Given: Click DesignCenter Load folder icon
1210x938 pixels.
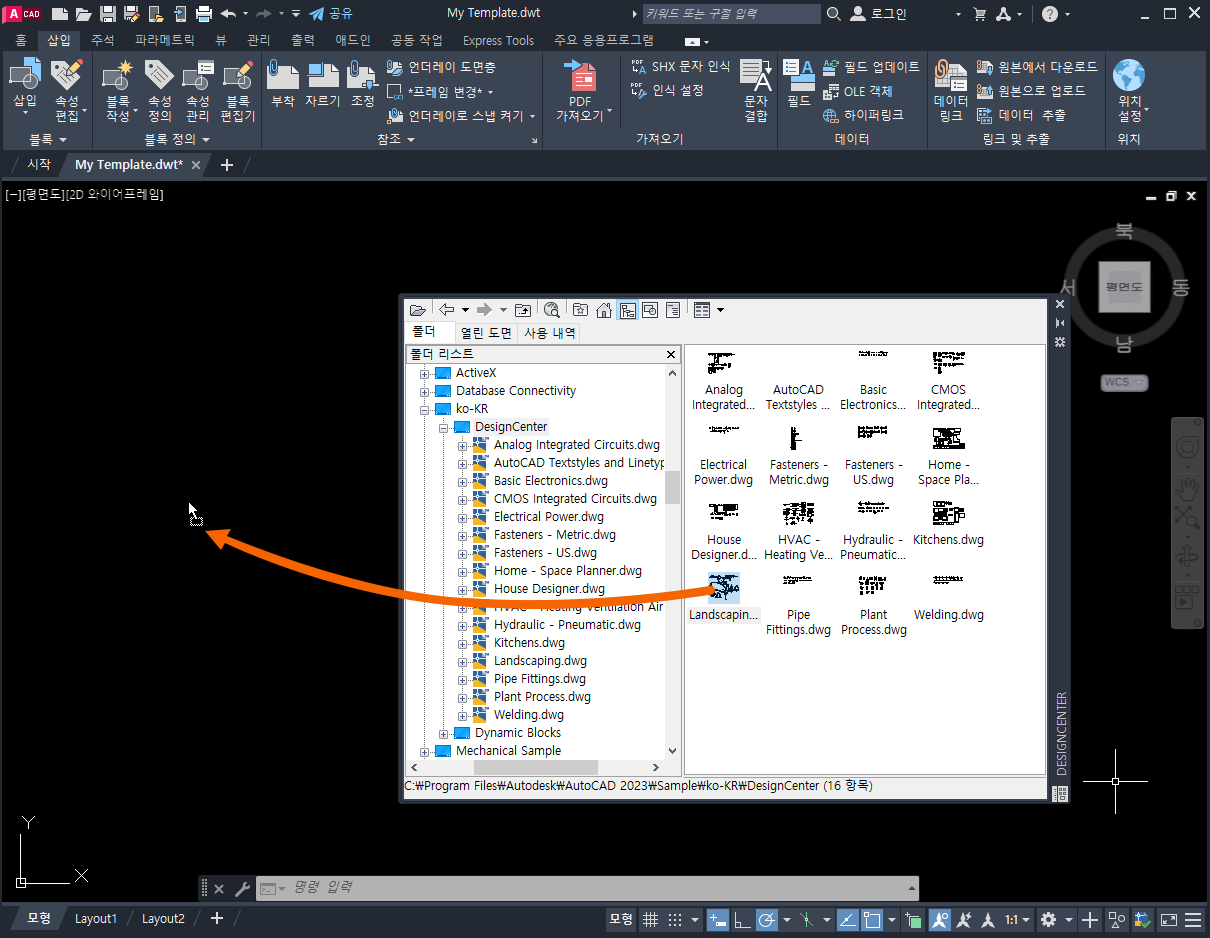Looking at the screenshot, I should pyautogui.click(x=417, y=310).
